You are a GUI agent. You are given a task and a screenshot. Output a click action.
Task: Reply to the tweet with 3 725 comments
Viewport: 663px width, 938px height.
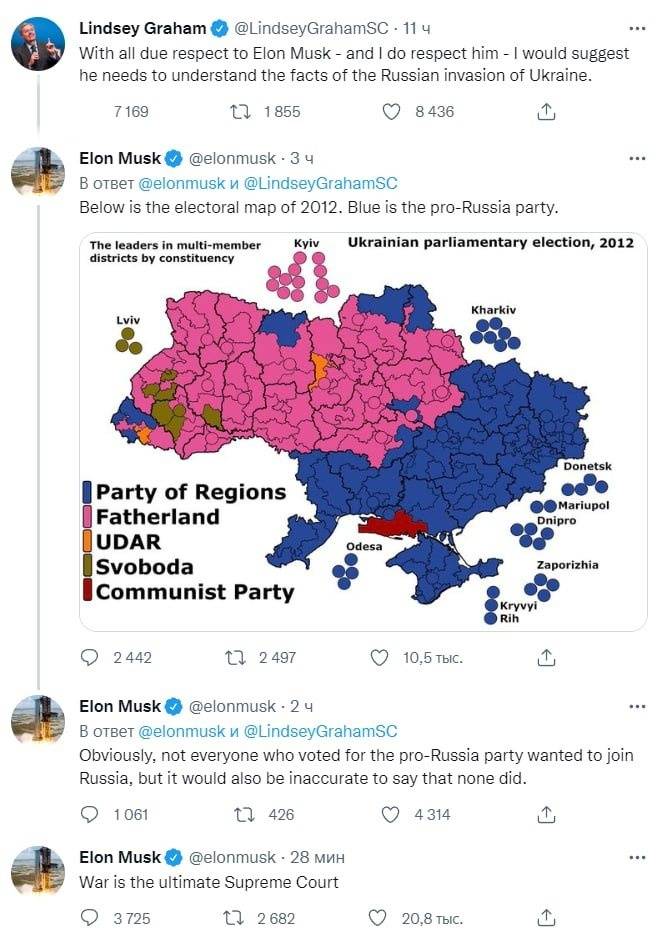[89, 918]
